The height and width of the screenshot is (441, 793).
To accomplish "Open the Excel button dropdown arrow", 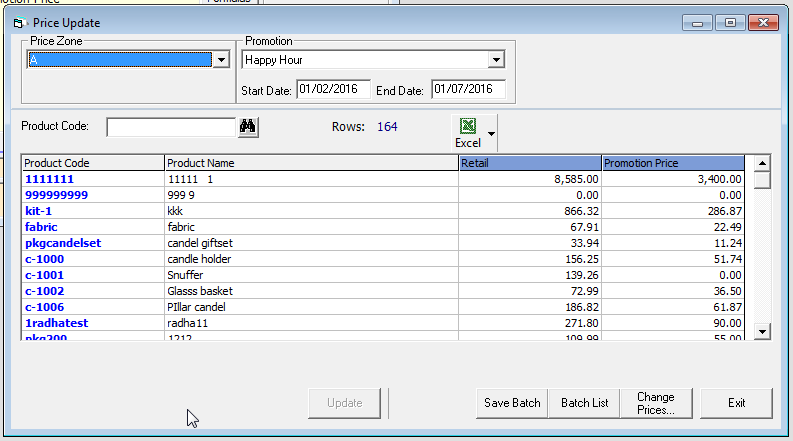I will (491, 134).
